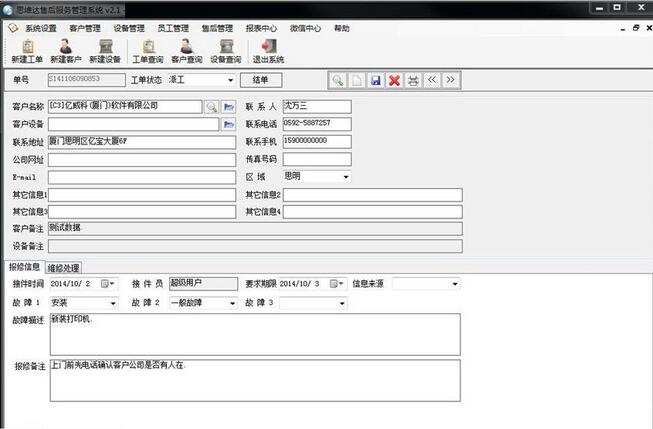The image size is (653, 429).
Task: Go to next record with » icon
Action: coord(451,80)
